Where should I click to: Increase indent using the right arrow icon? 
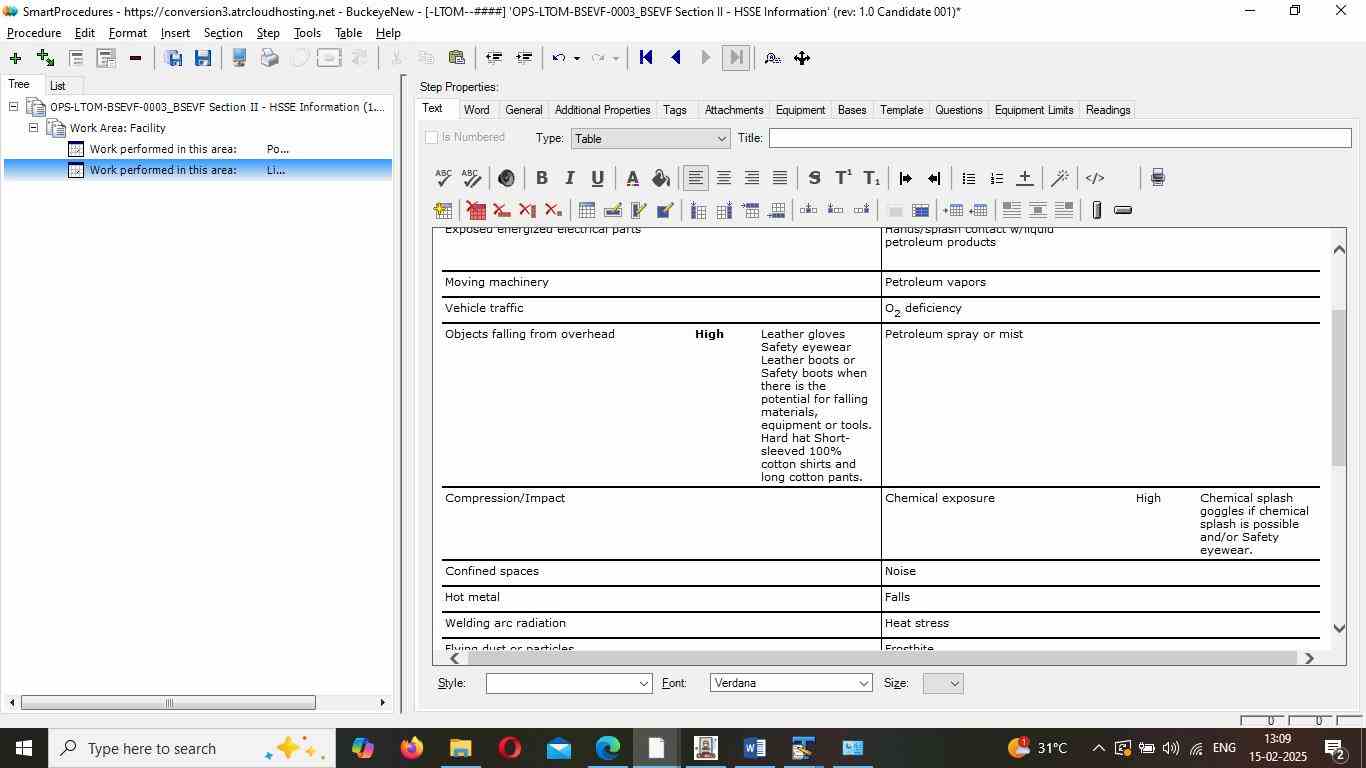(906, 178)
